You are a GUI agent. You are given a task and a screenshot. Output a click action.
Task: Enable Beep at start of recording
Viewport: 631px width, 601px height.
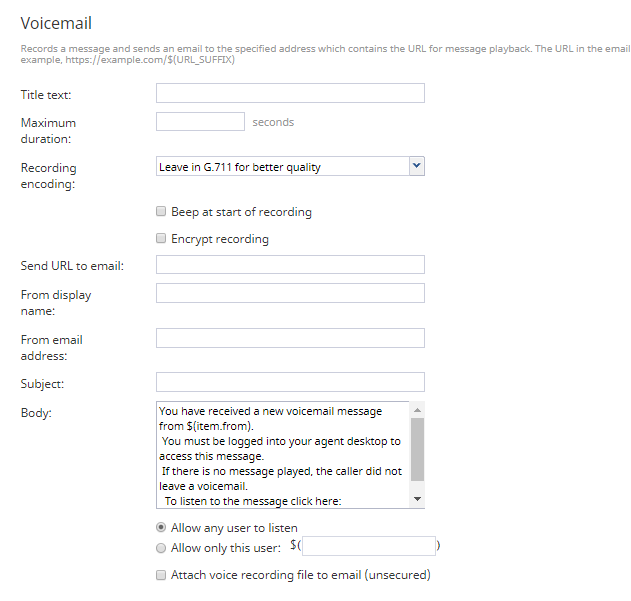click(x=161, y=211)
